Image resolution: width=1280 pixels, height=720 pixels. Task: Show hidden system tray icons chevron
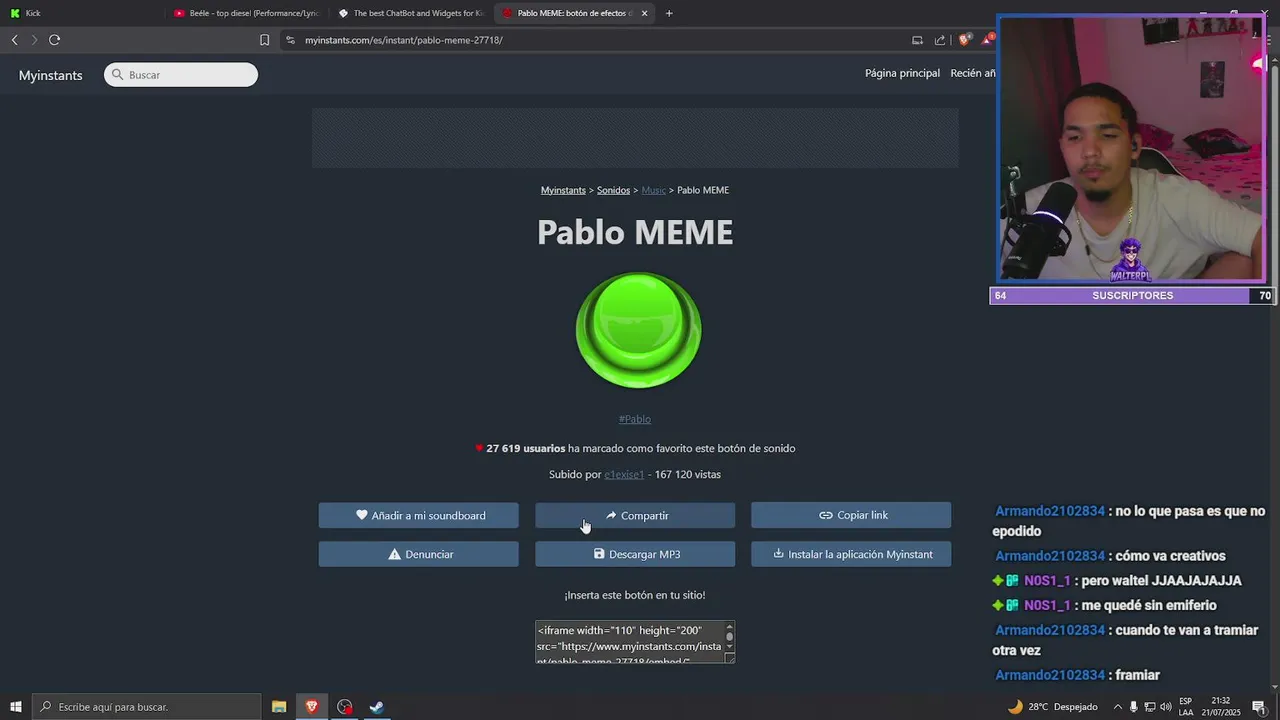click(1118, 707)
